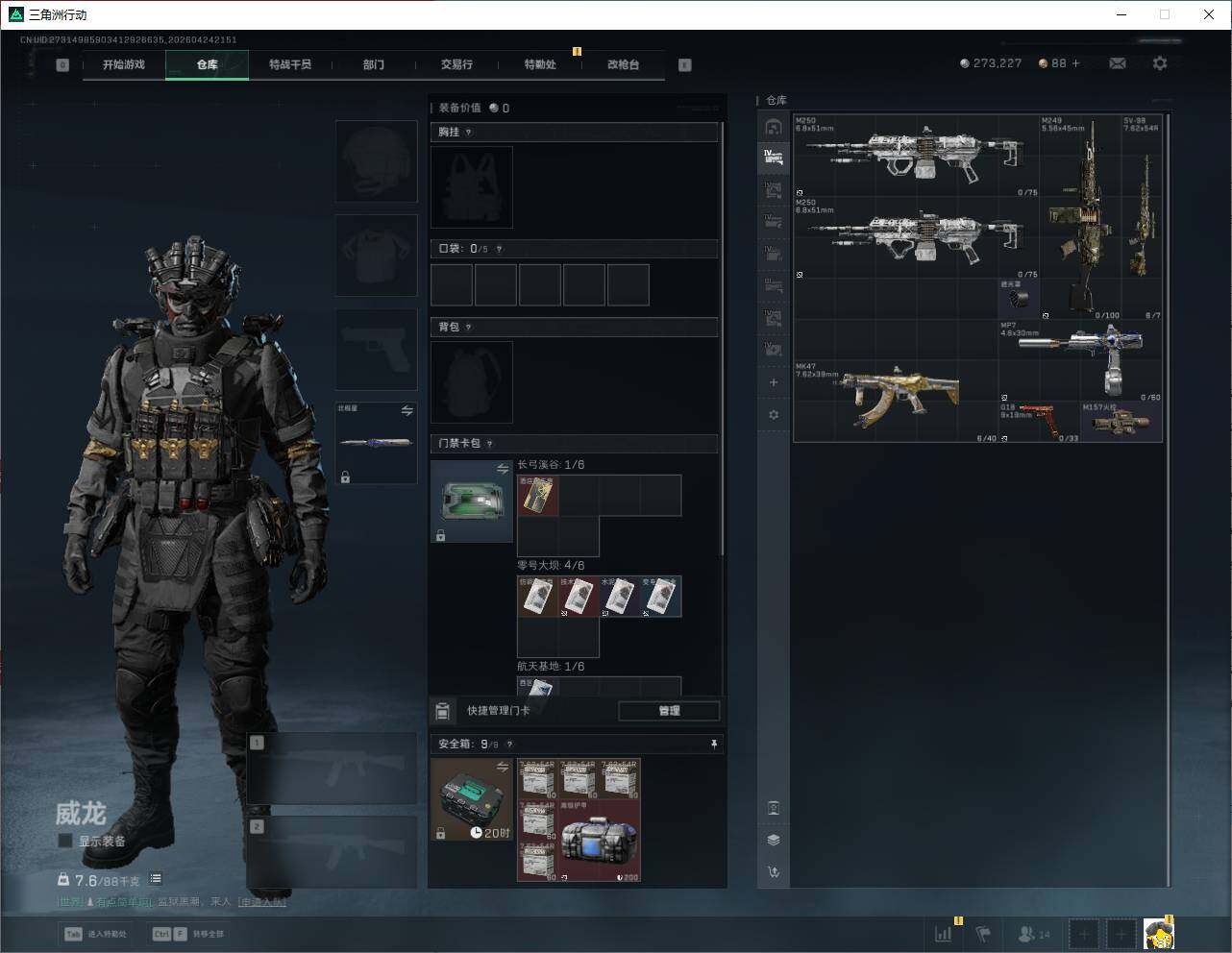Switch to 改枪台 tab

click(x=623, y=64)
